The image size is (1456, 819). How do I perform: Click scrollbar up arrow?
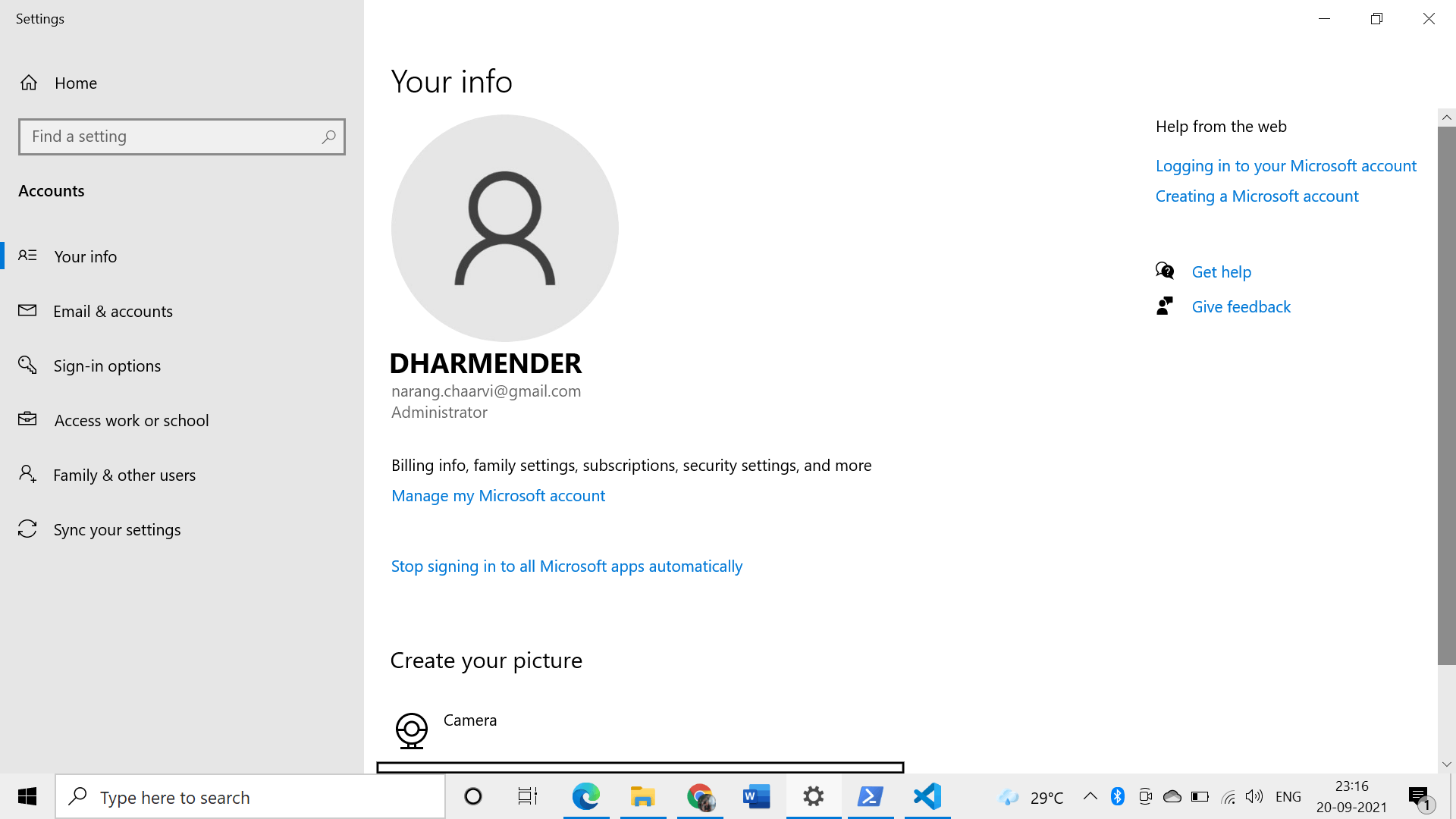[1446, 118]
